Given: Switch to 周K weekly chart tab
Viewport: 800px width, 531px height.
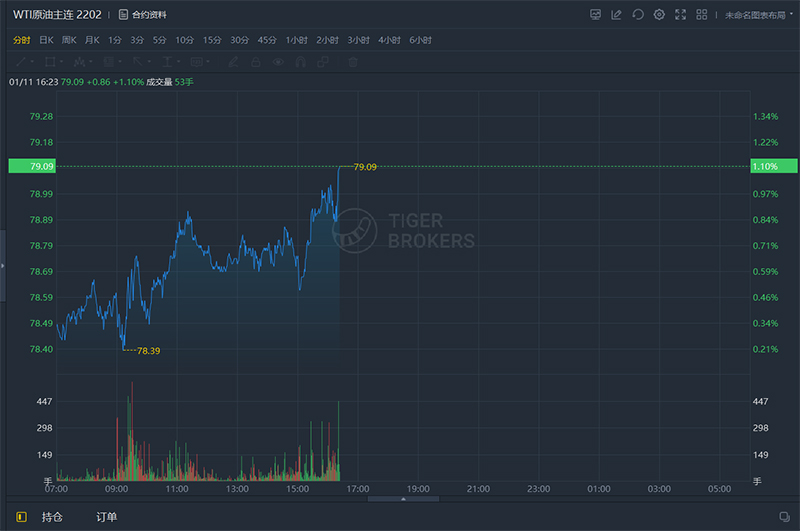Looking at the screenshot, I should [x=69, y=40].
